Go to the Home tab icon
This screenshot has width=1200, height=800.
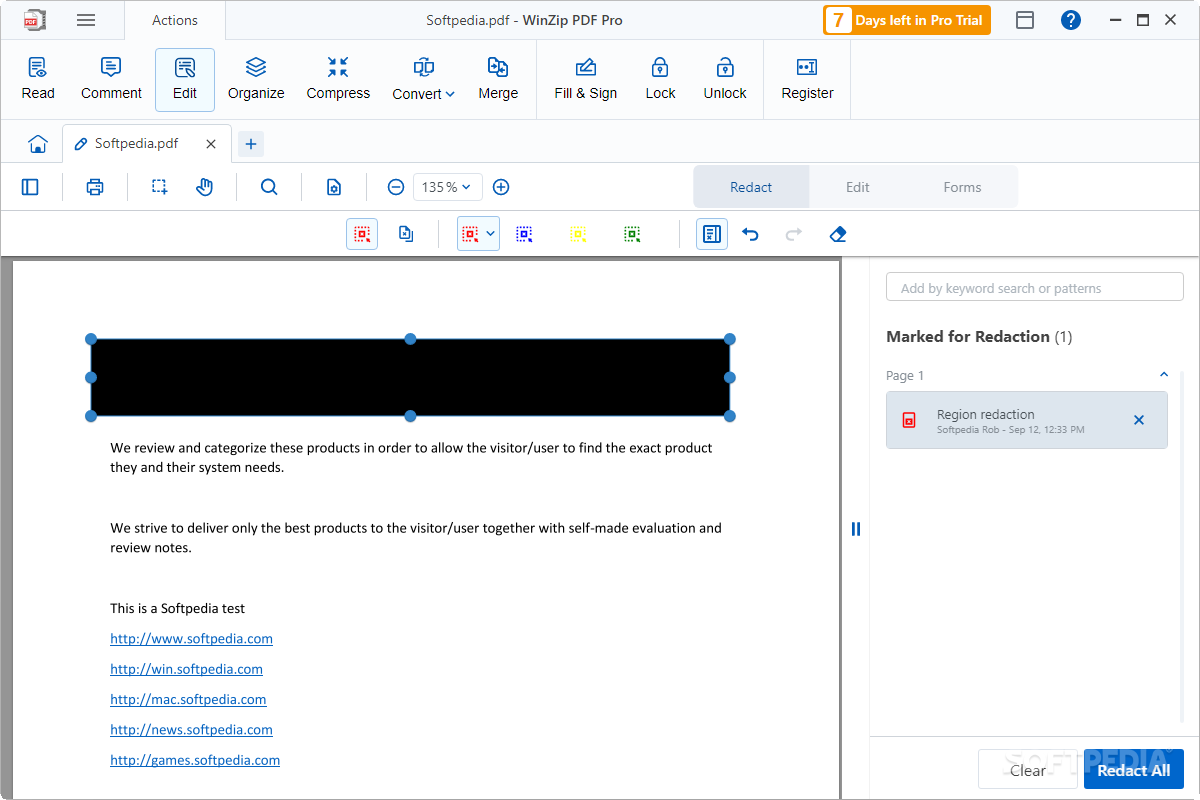tap(38, 144)
